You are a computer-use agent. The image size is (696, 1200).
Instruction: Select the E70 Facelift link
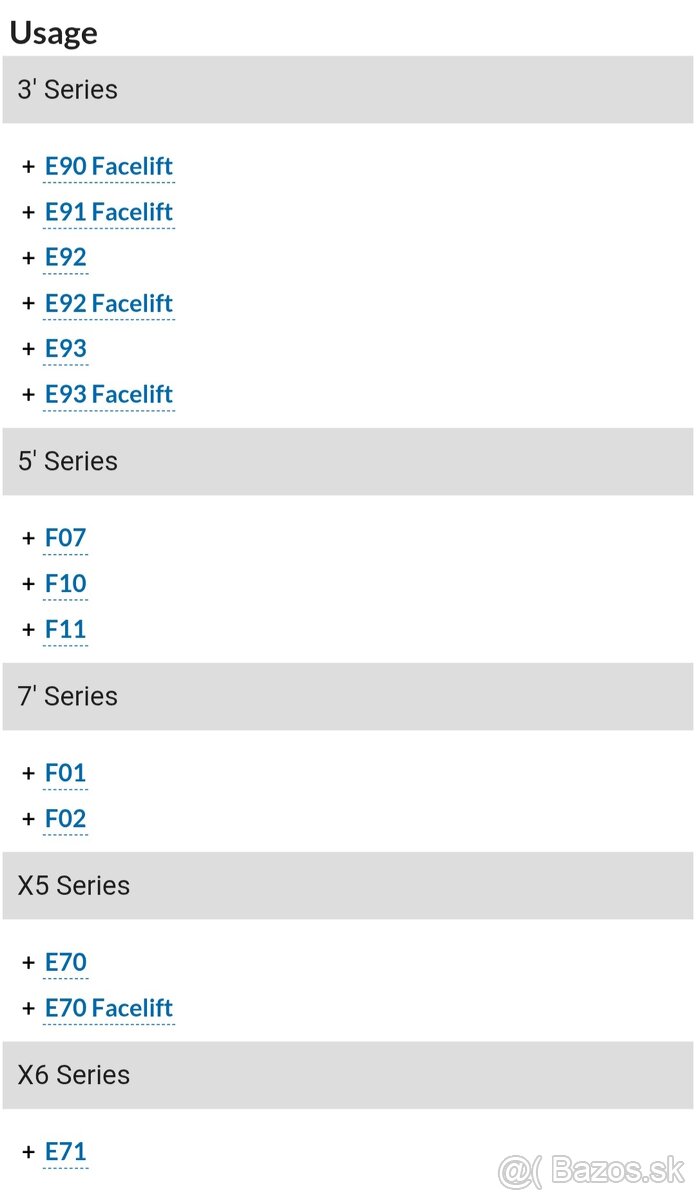[109, 1008]
